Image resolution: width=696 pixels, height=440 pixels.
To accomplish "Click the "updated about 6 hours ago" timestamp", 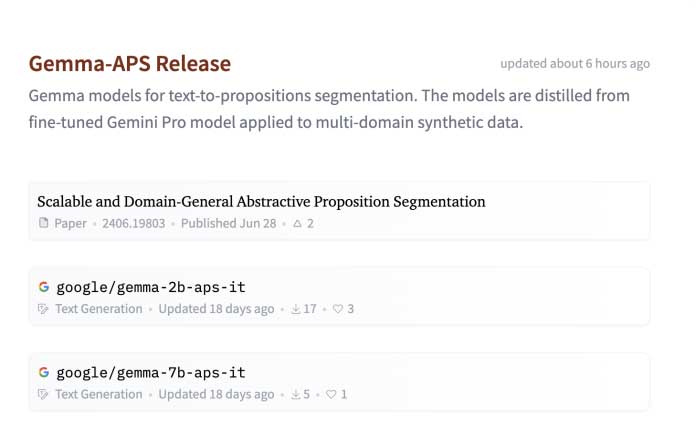I will pyautogui.click(x=575, y=64).
